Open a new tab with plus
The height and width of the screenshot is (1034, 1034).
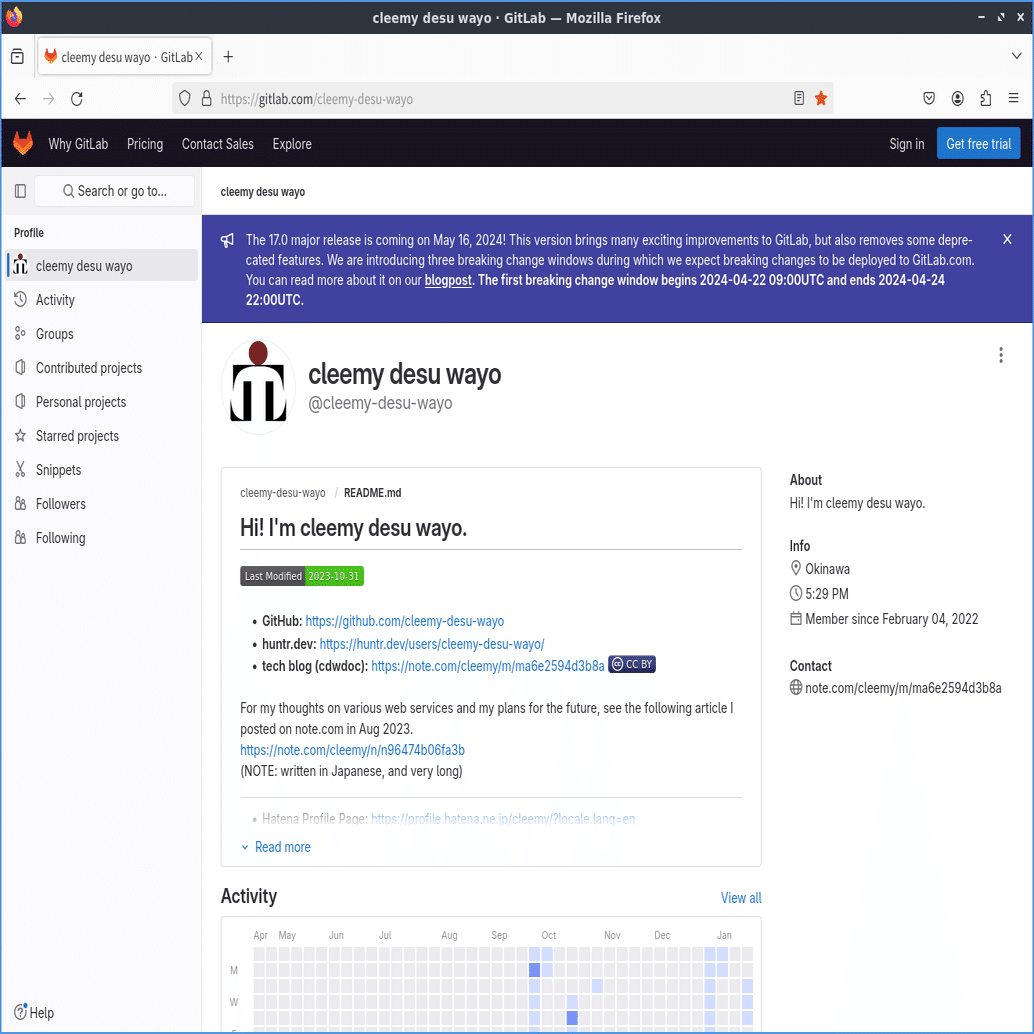tap(228, 57)
